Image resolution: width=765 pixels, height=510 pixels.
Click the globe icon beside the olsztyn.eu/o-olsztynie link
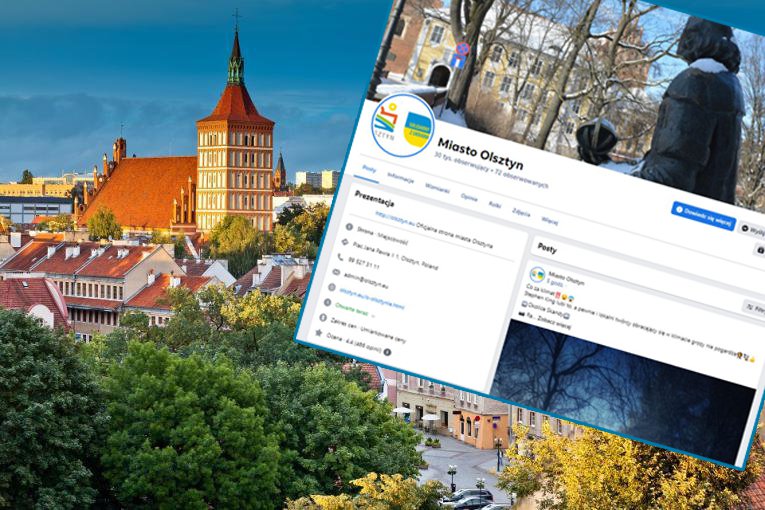pyautogui.click(x=331, y=287)
